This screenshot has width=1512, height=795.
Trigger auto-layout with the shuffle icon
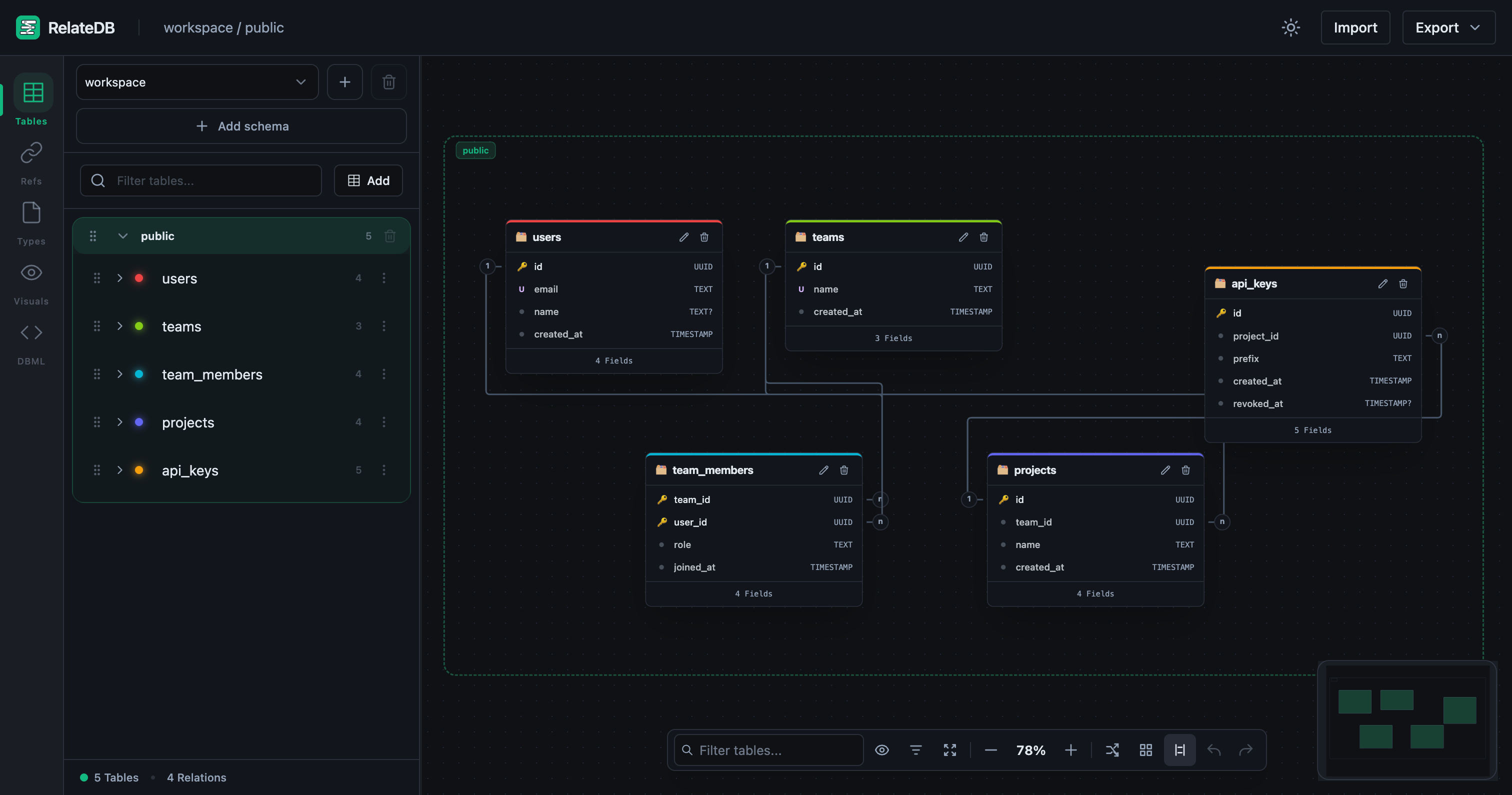click(x=1112, y=750)
